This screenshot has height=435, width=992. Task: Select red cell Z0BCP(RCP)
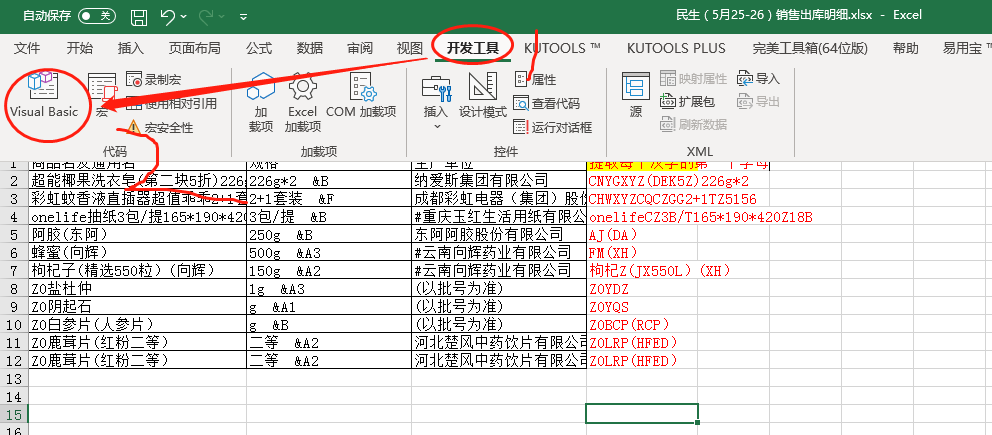642,324
